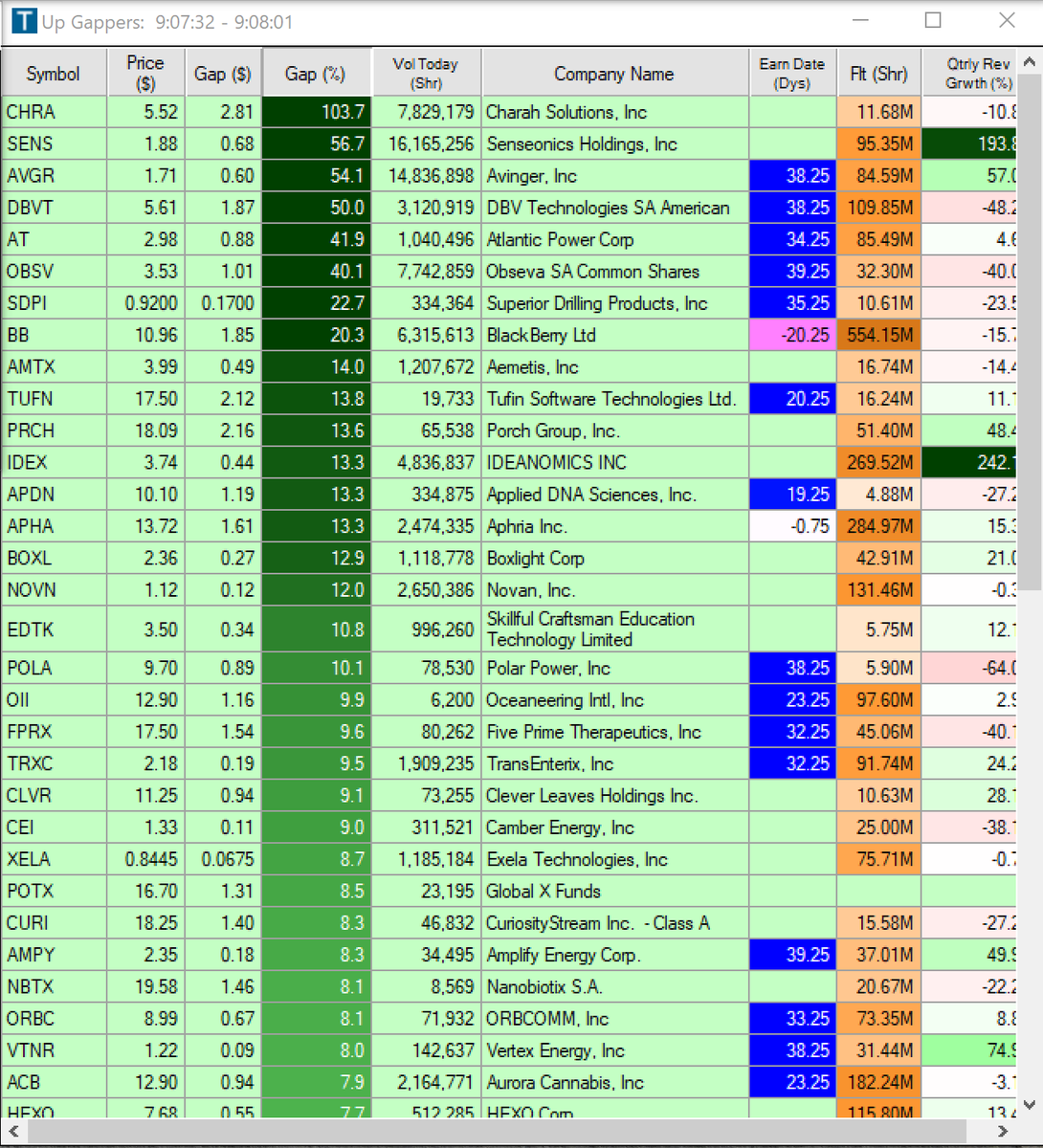Click the DBVT ticker symbol
1043x1148 pixels.
33,208
